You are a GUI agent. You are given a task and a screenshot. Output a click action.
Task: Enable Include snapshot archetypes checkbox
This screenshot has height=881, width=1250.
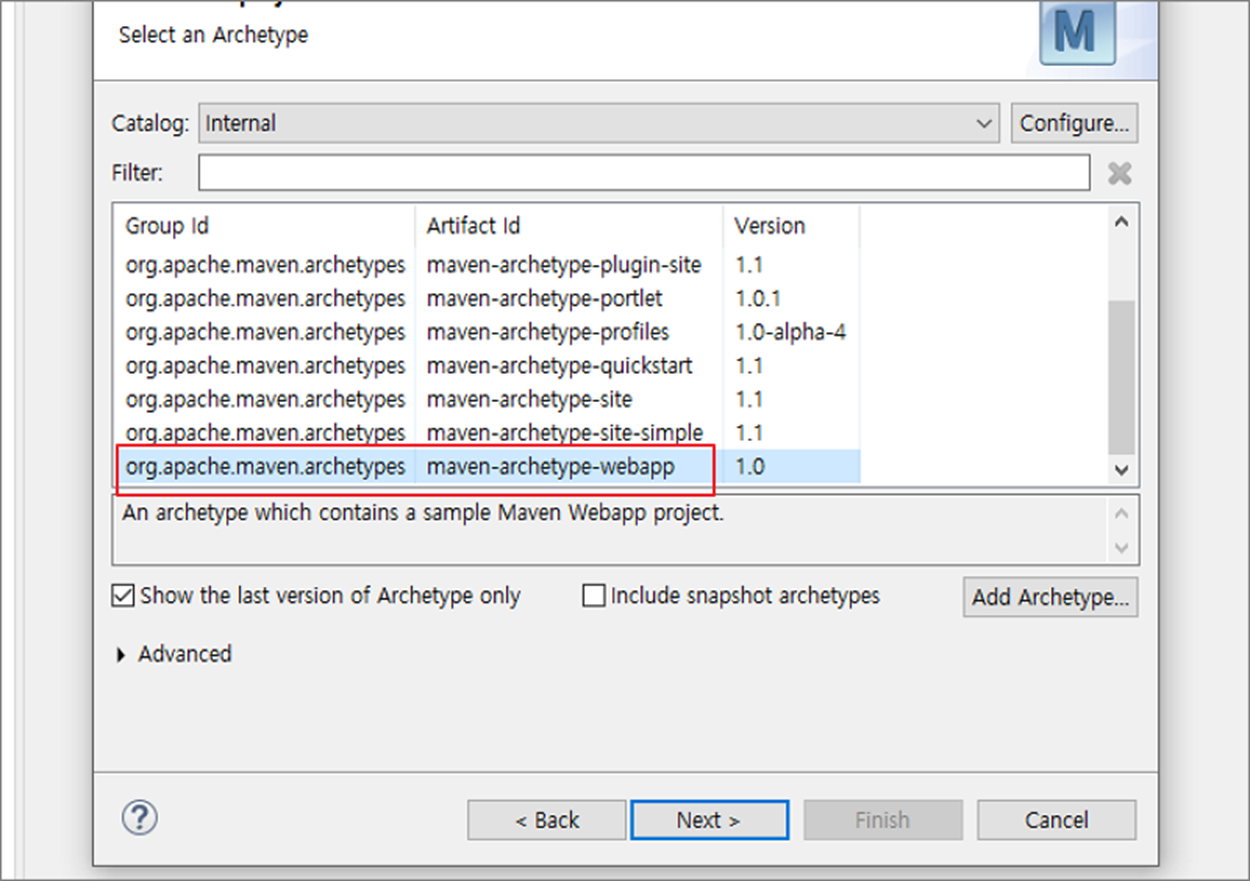click(x=594, y=596)
